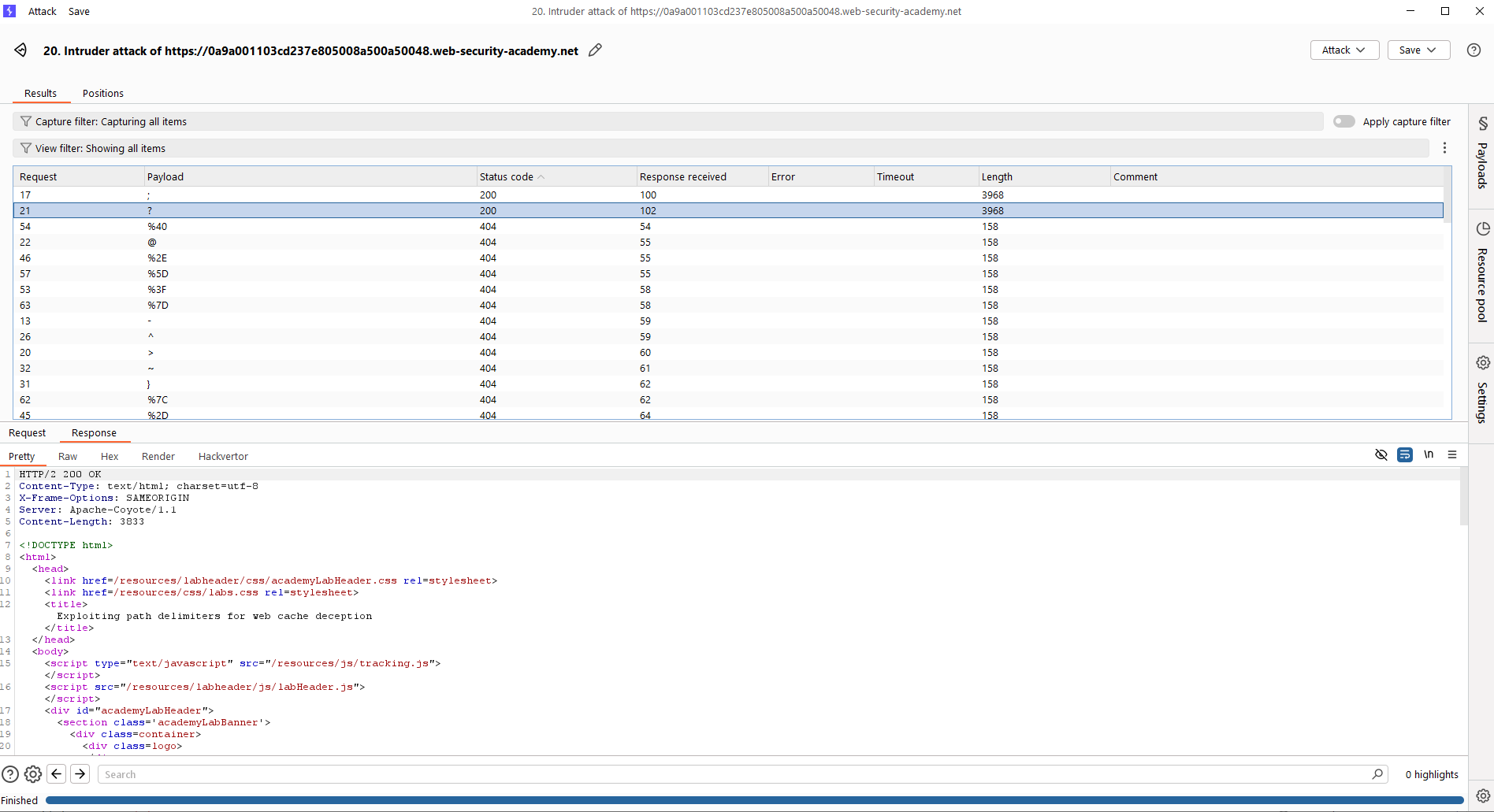Open help via top-right question mark icon
This screenshot has width=1494, height=812.
tap(1474, 50)
